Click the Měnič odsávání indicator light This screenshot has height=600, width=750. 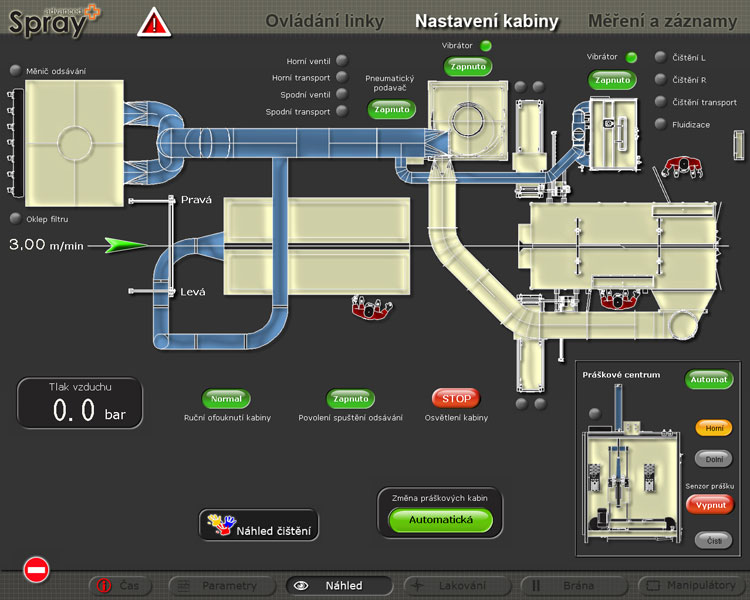point(15,70)
